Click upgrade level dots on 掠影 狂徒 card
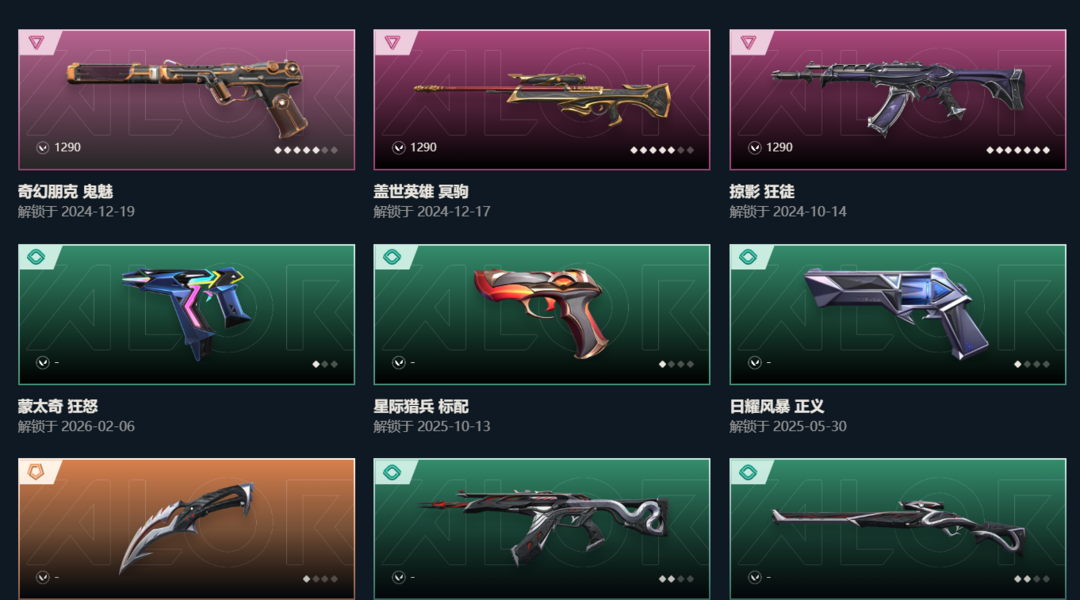 (1018, 149)
